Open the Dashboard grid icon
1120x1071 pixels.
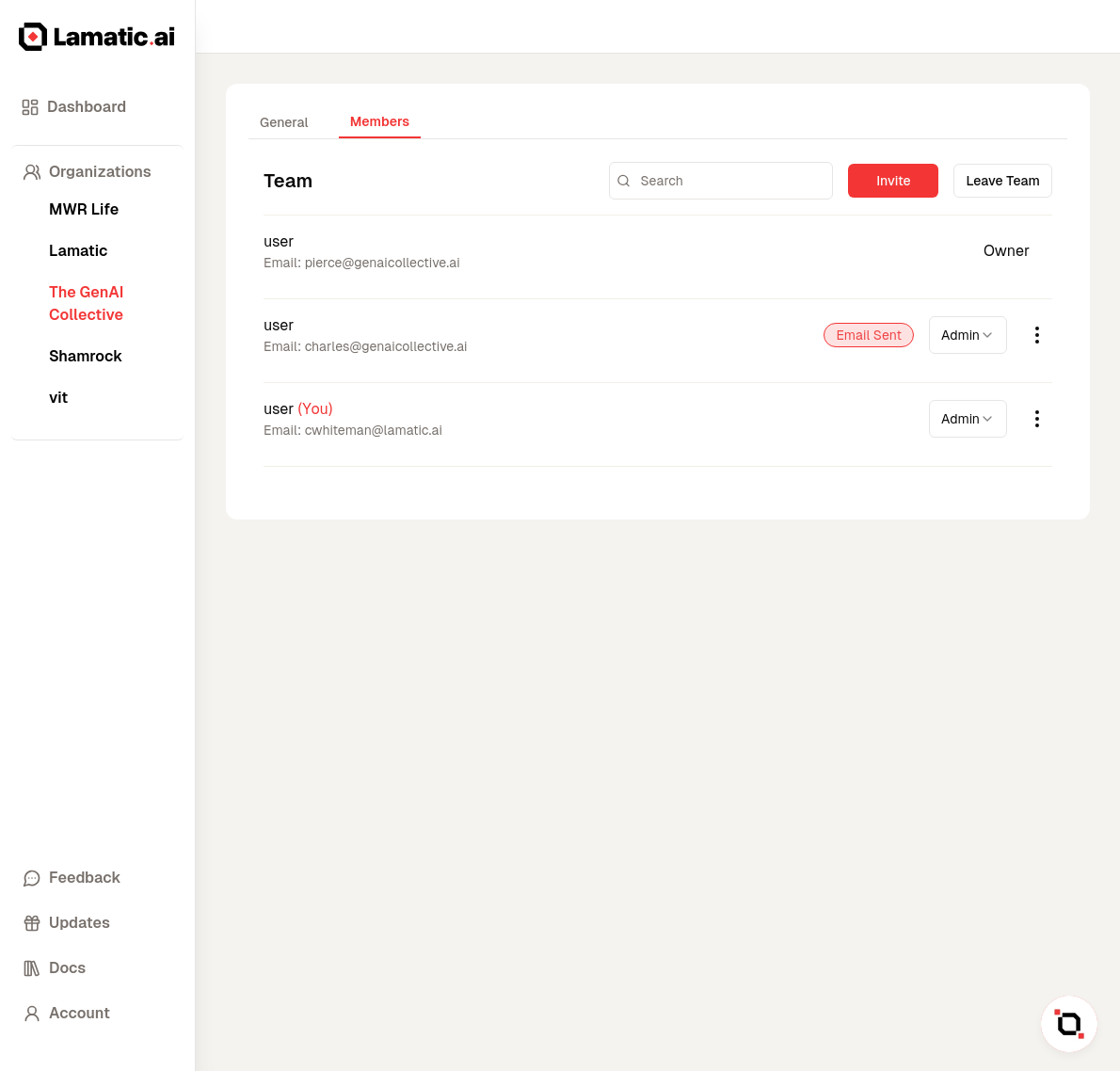[30, 107]
